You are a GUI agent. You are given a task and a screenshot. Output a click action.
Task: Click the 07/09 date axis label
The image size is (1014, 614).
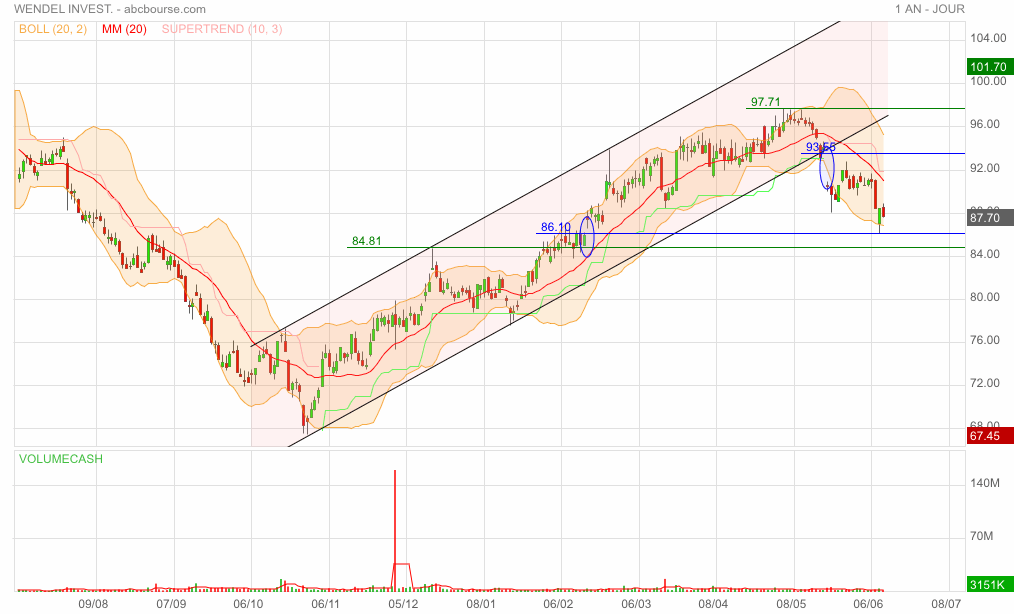[171, 604]
